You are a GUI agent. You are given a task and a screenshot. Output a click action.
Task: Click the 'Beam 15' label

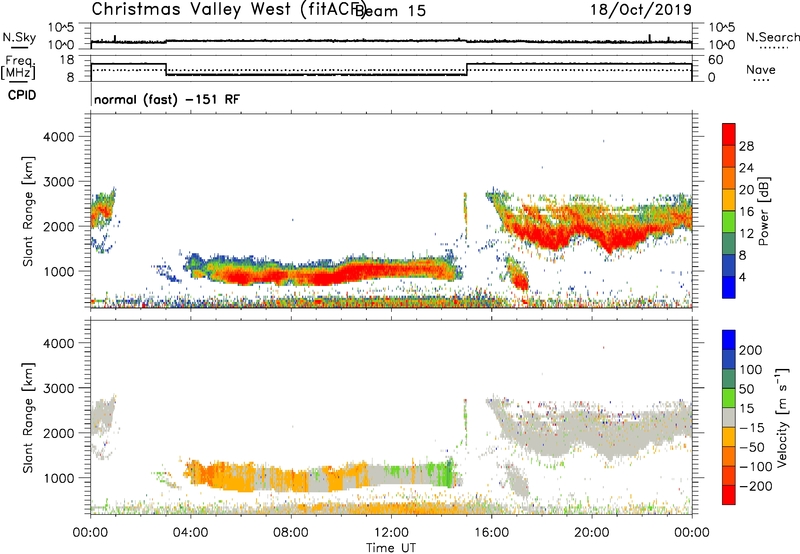click(390, 11)
